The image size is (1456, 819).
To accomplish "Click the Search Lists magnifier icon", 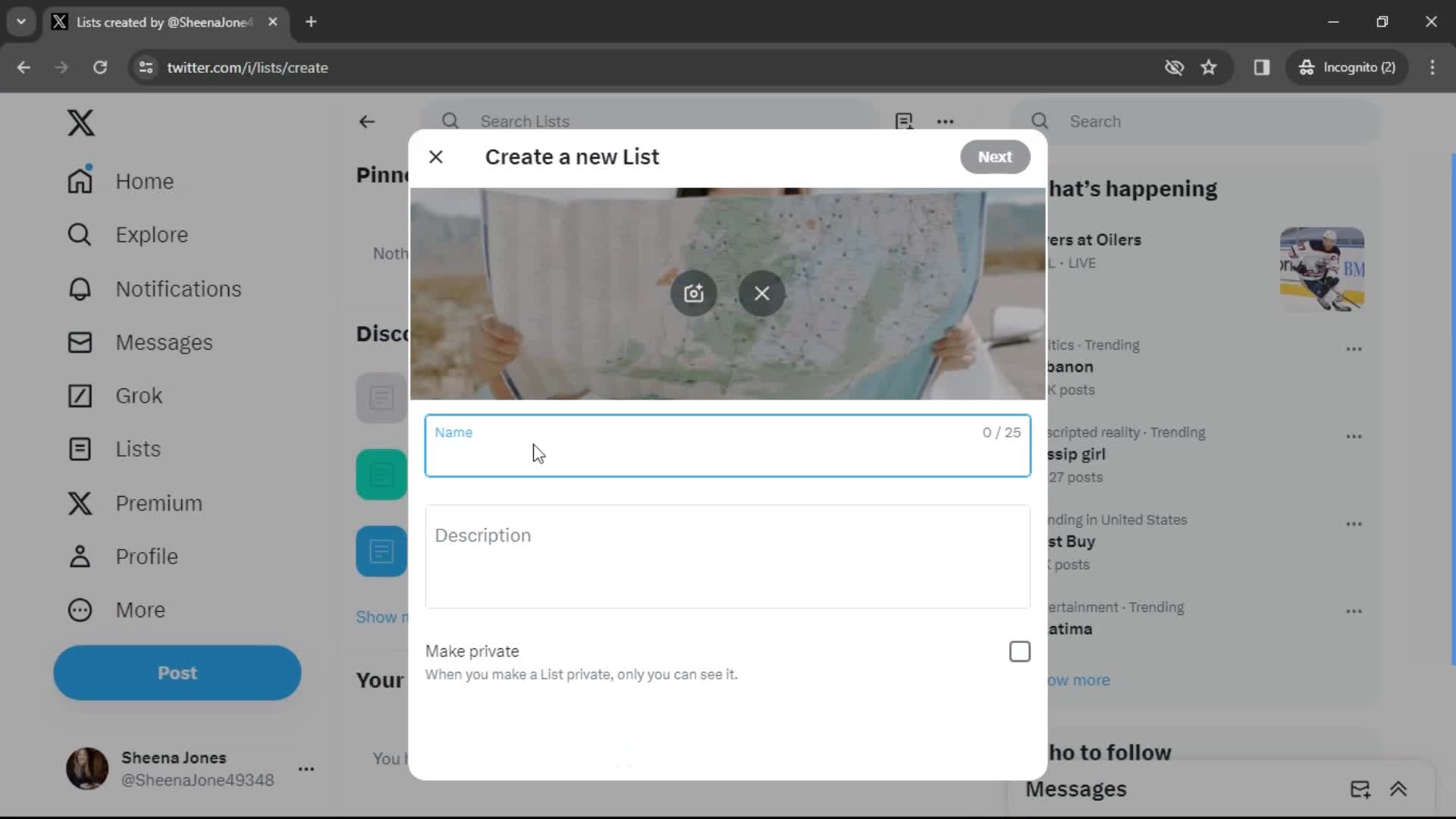I will [450, 120].
